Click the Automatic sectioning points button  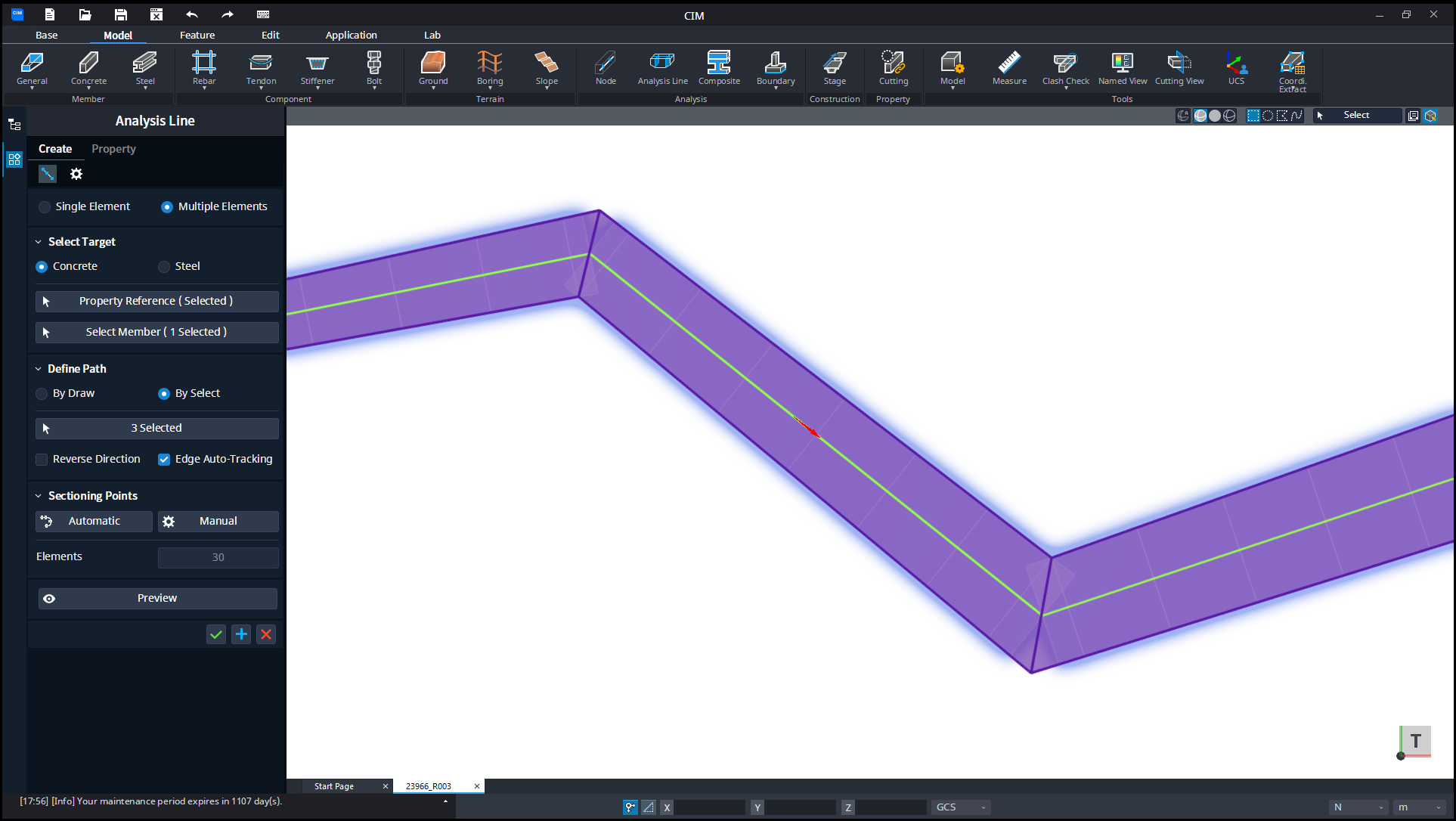click(x=94, y=522)
